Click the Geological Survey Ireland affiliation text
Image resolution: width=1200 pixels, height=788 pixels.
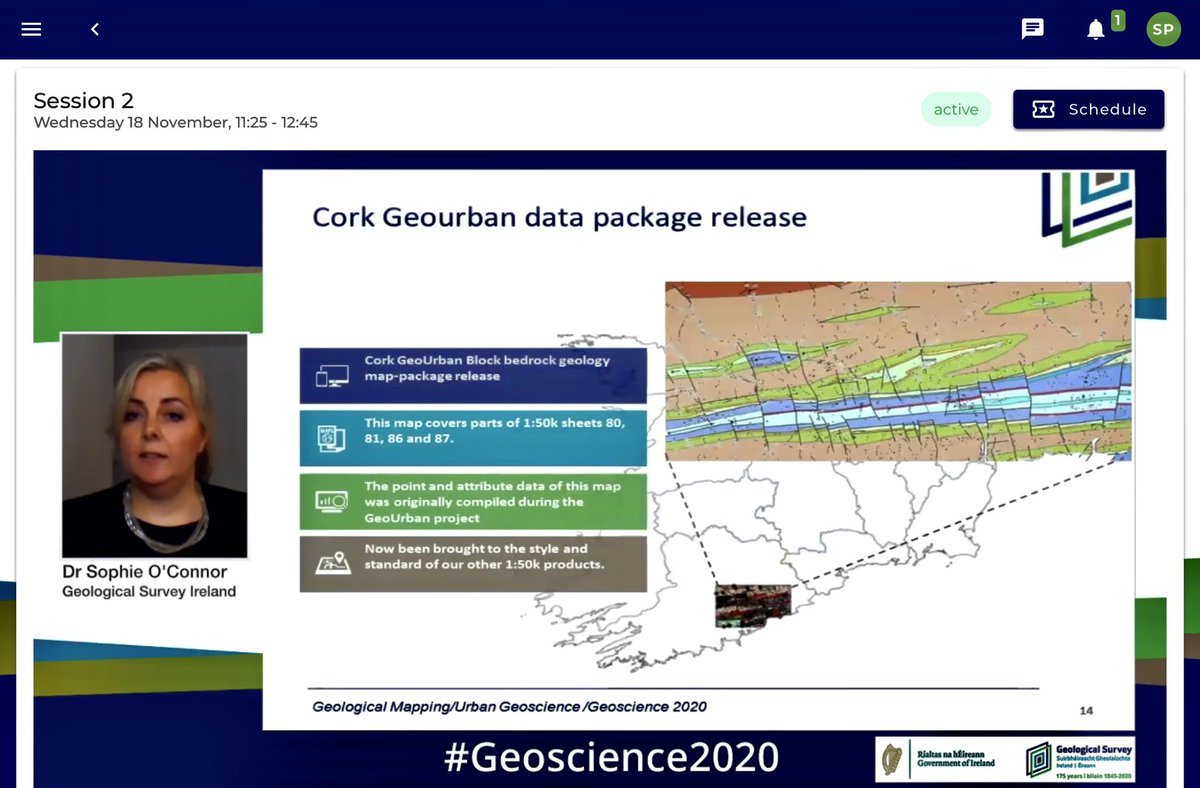click(x=149, y=591)
